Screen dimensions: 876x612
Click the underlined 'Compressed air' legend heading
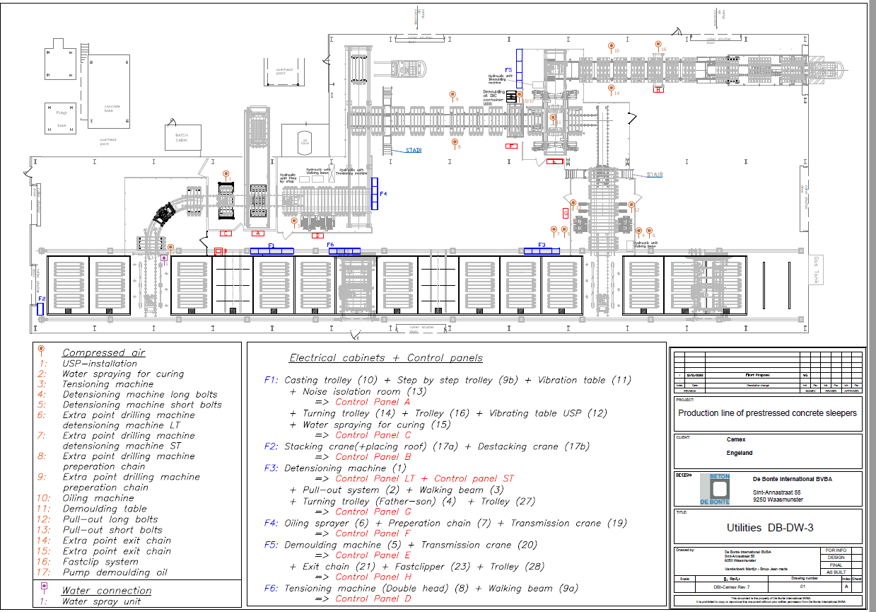tap(103, 353)
